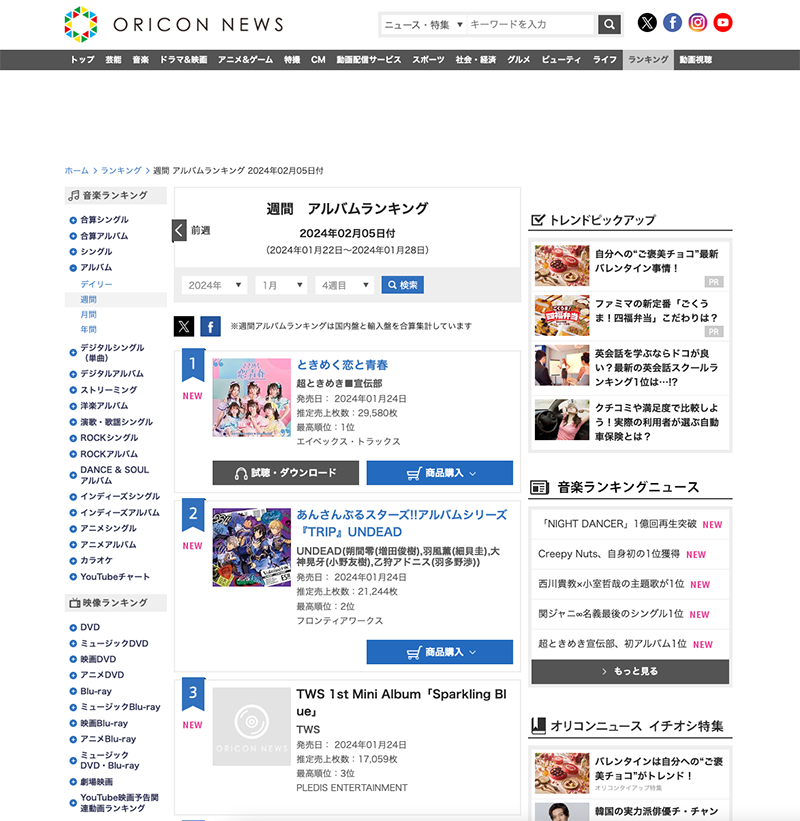Image resolution: width=800 pixels, height=821 pixels.
Task: Select スポーツ in navigation bar
Action: 428,60
